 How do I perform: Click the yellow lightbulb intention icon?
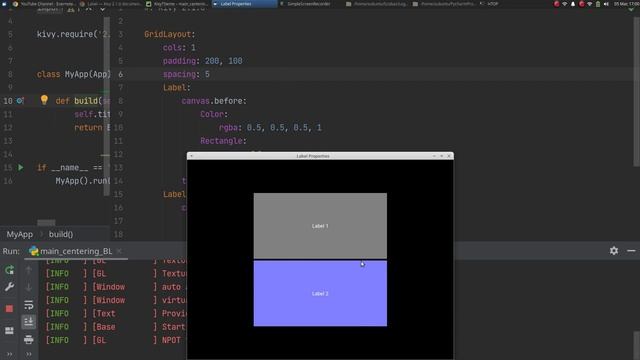pyautogui.click(x=44, y=100)
